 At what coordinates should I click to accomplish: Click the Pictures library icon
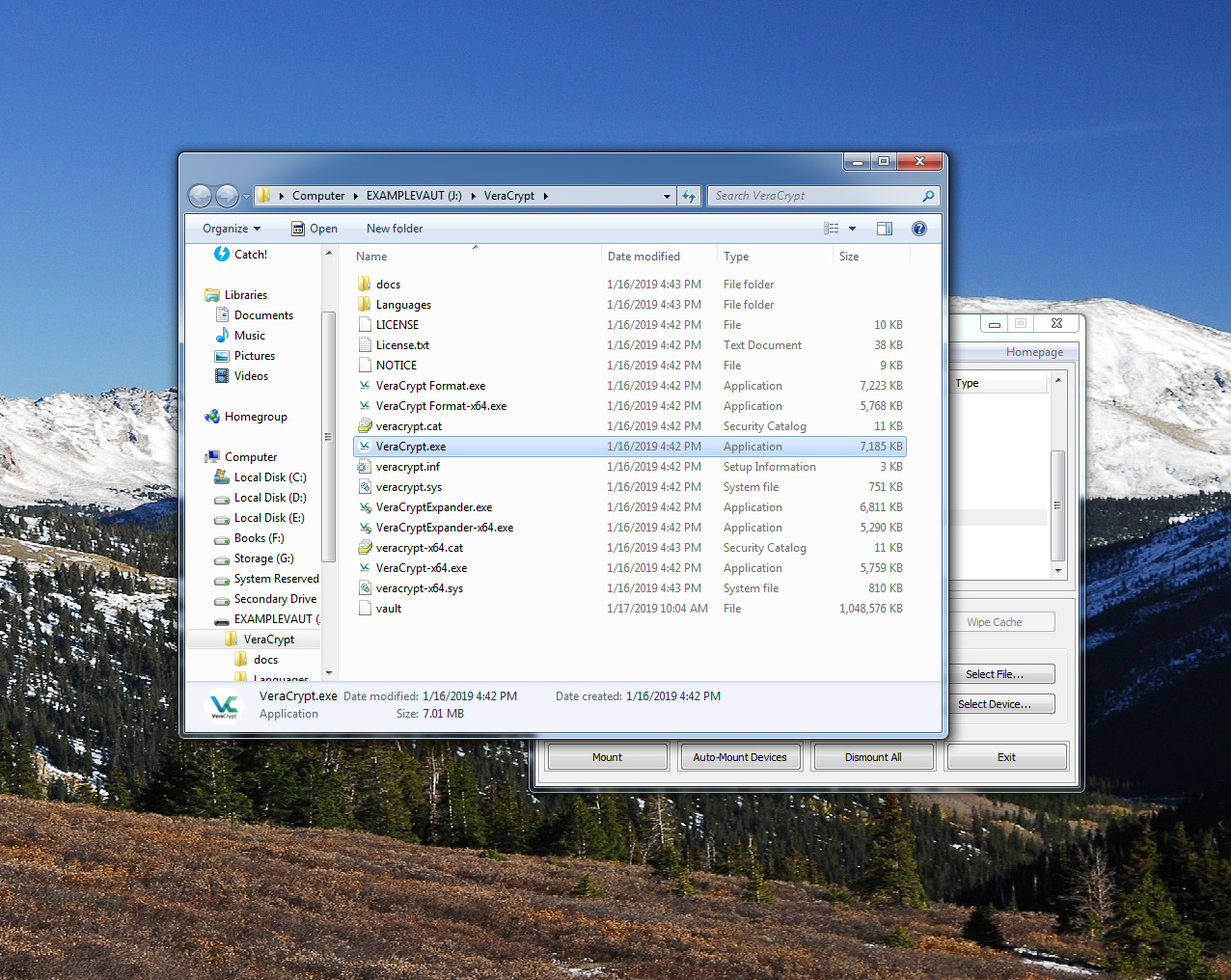pyautogui.click(x=222, y=356)
